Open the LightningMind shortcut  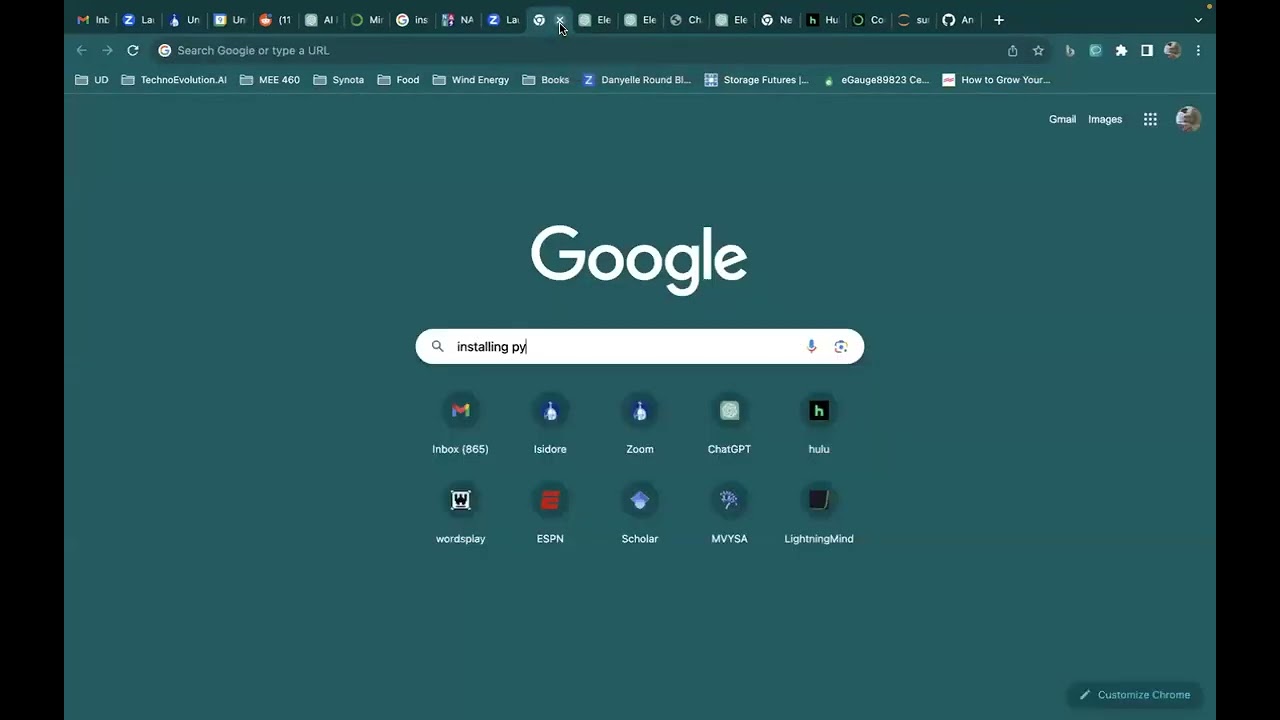pyautogui.click(x=819, y=515)
